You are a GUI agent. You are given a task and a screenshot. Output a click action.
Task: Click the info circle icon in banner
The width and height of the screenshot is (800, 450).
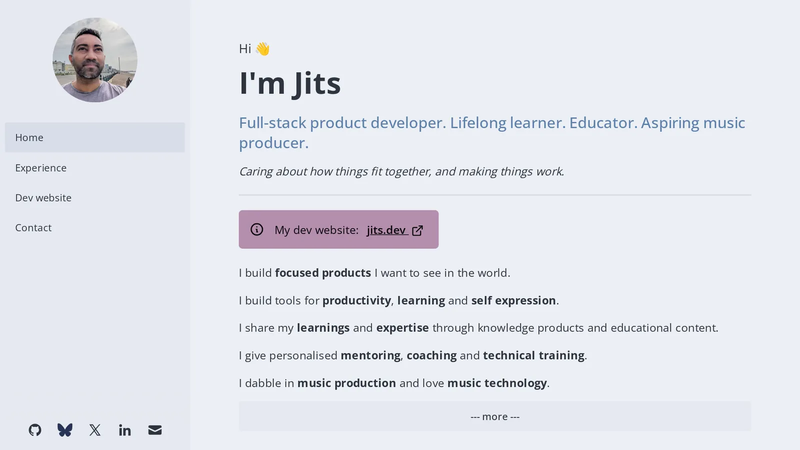(257, 230)
